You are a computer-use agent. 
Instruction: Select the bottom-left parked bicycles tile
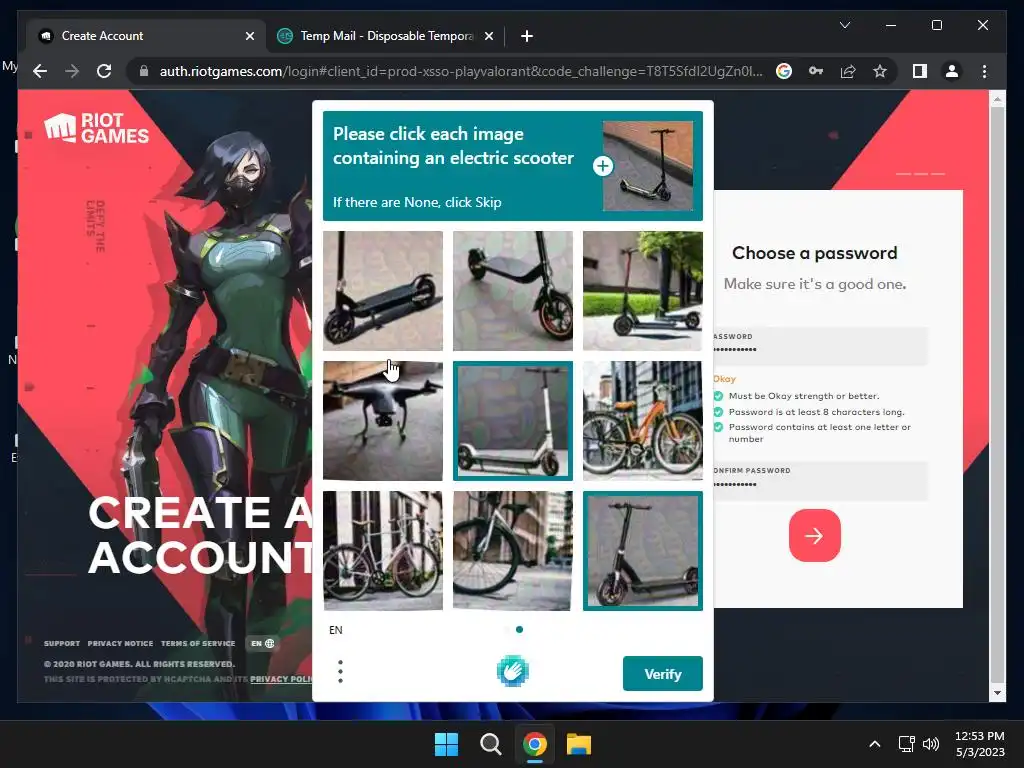[383, 551]
